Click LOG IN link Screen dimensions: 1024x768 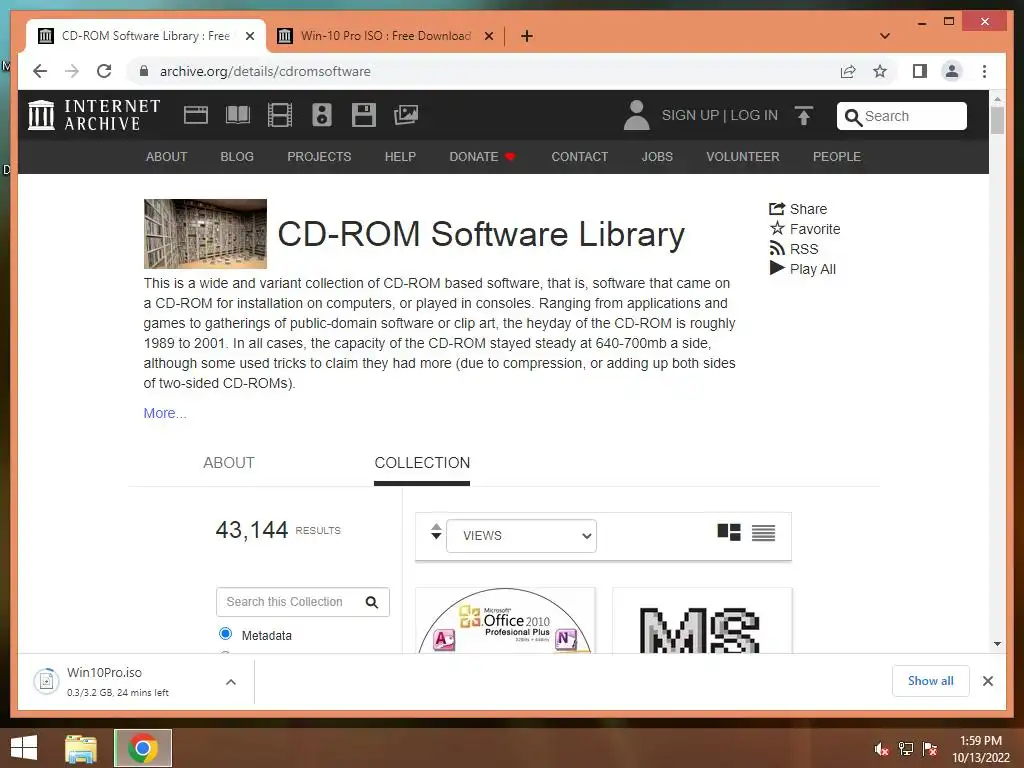click(754, 116)
